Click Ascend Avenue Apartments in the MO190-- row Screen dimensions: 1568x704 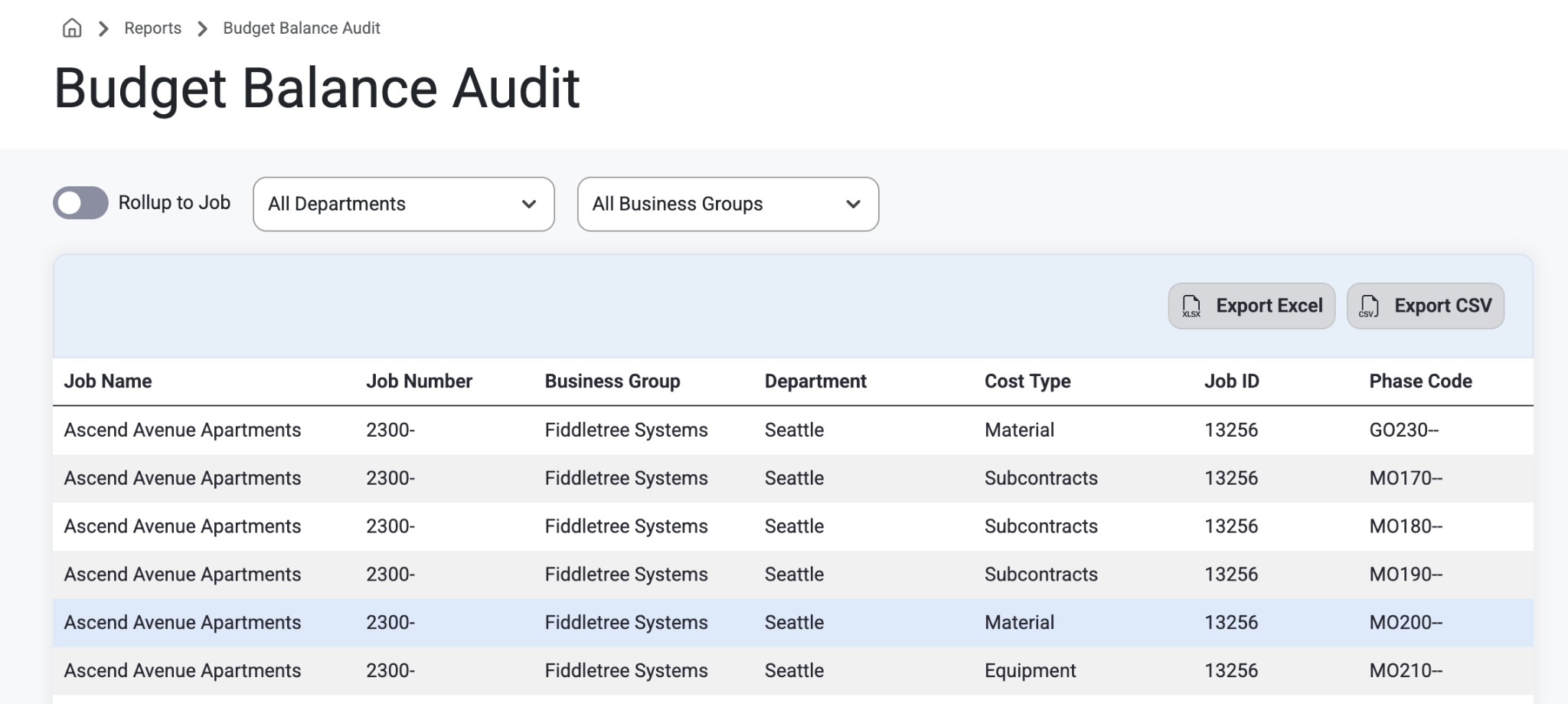pyautogui.click(x=182, y=575)
